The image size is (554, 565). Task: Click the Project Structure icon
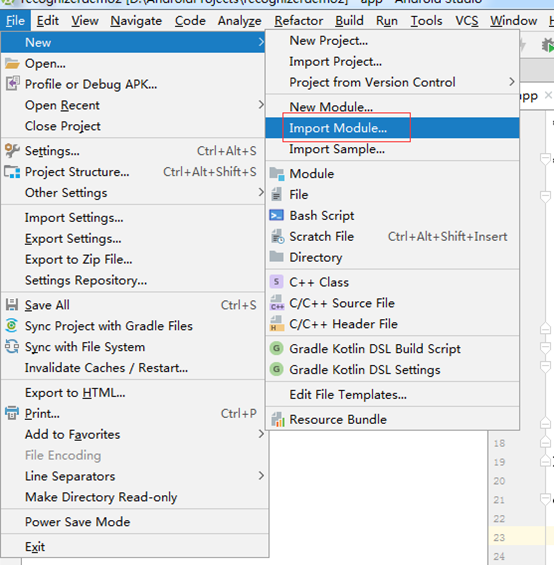coord(12,172)
